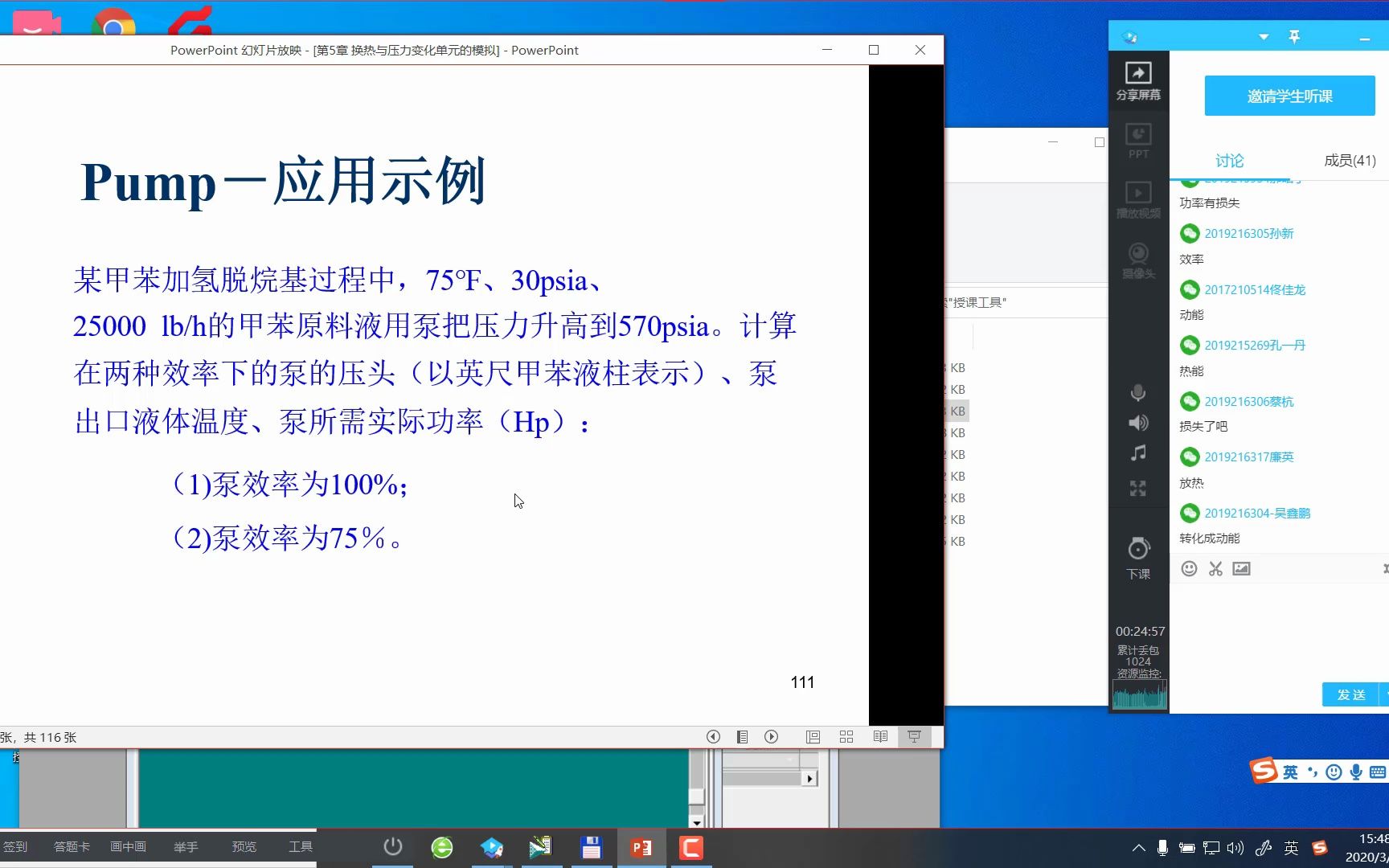Open the 答题卡 answer card menu
Screen dimensions: 1389x868
click(72, 847)
